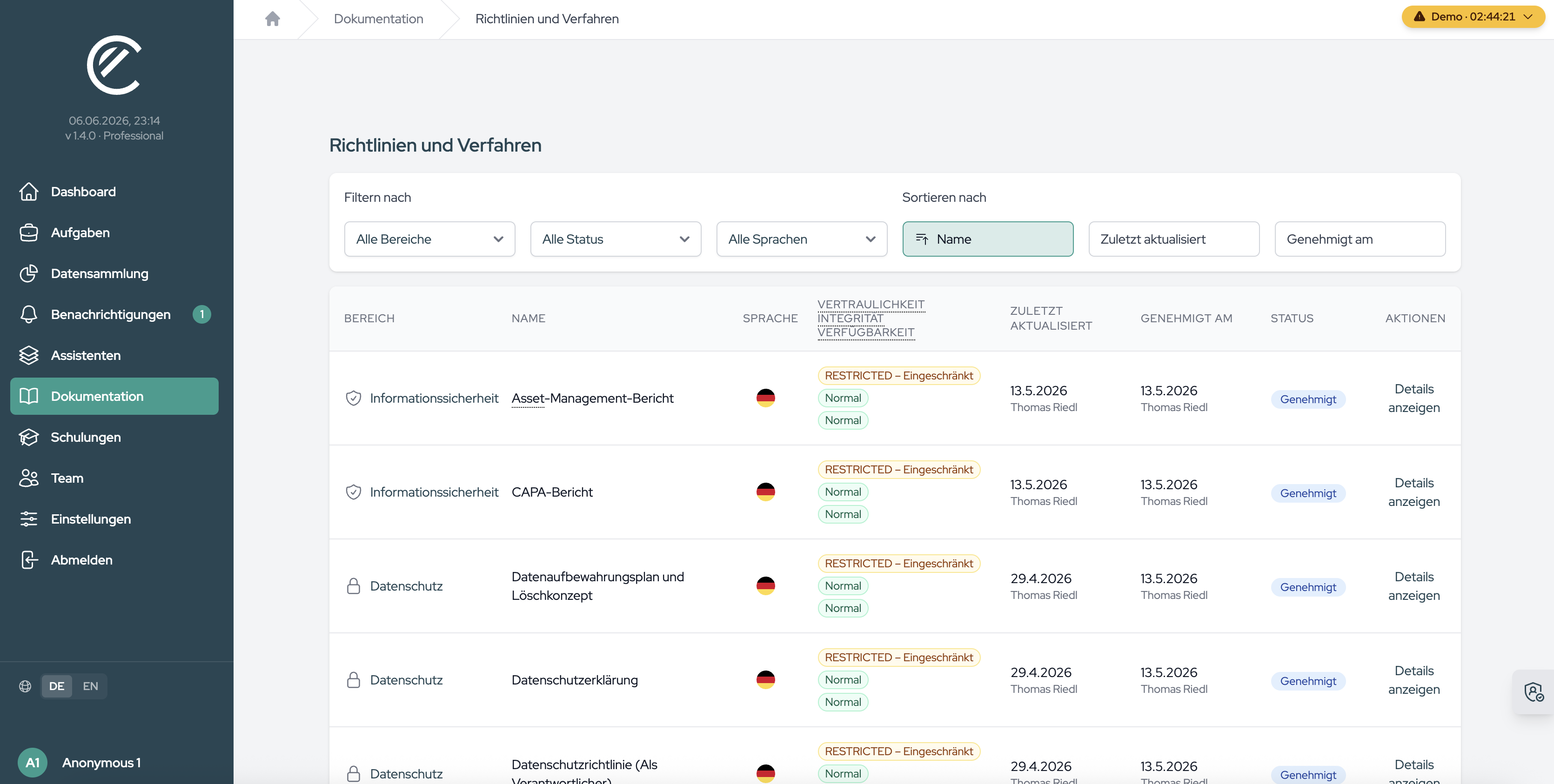Expand the Alle Bereiche dropdown
This screenshot has width=1554, height=784.
(x=429, y=239)
